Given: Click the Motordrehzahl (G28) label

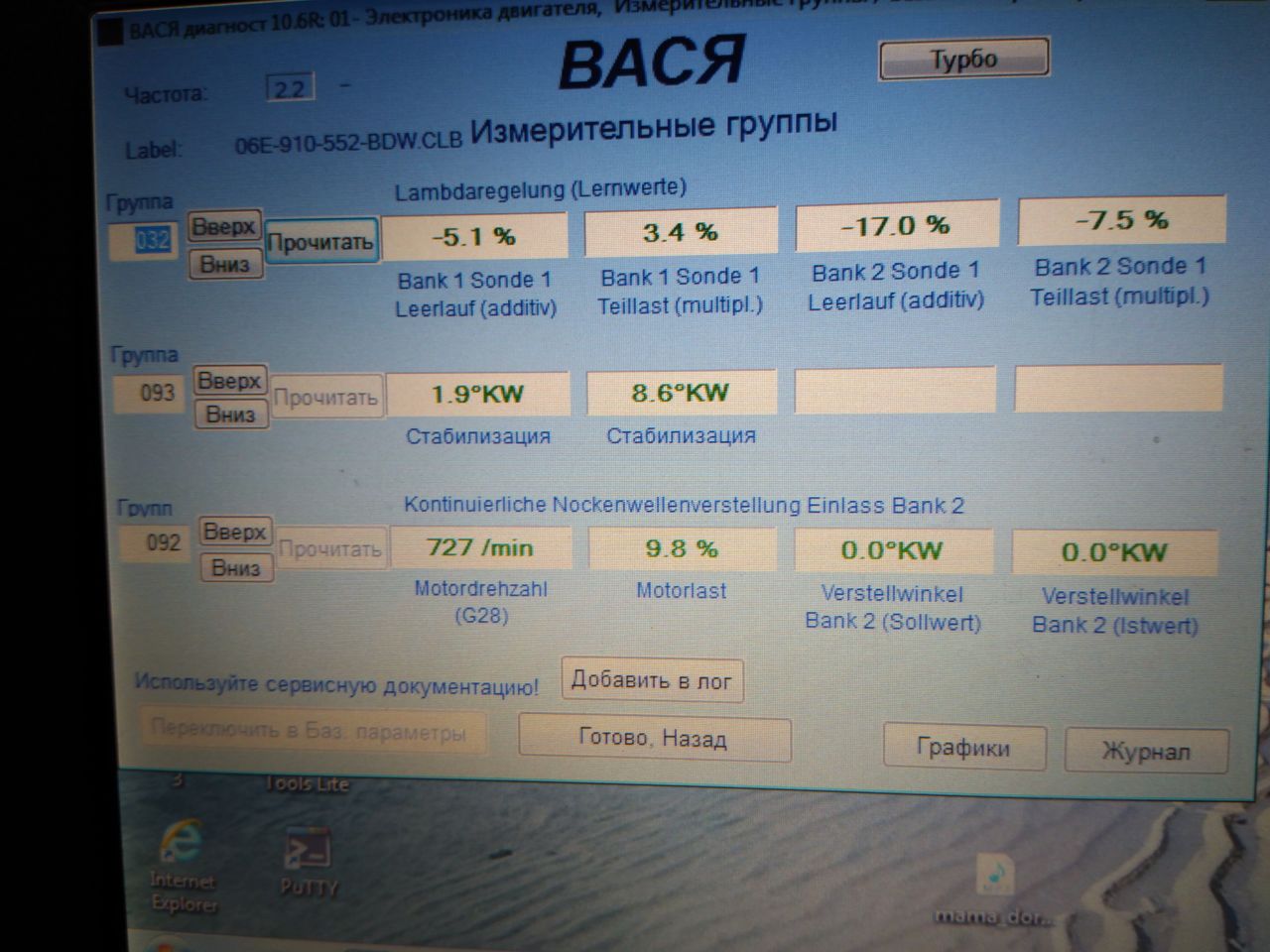Looking at the screenshot, I should pos(481,602).
